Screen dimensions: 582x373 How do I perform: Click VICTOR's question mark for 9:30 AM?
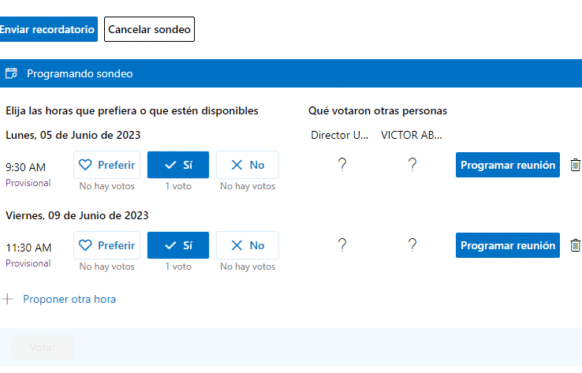(412, 164)
